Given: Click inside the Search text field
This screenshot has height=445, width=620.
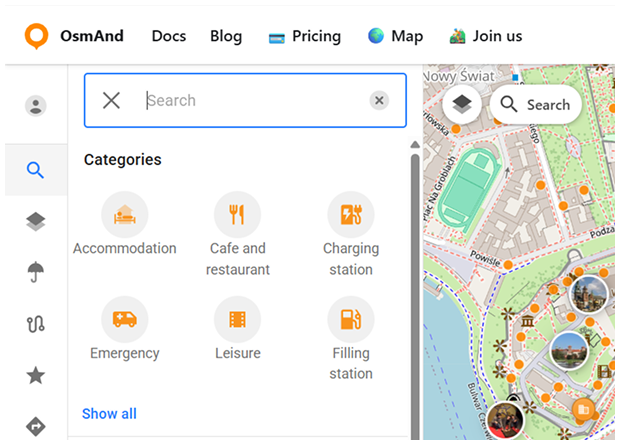Looking at the screenshot, I should pos(250,100).
